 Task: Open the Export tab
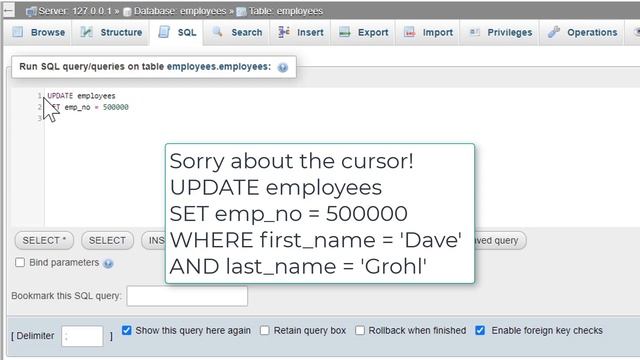click(x=363, y=32)
